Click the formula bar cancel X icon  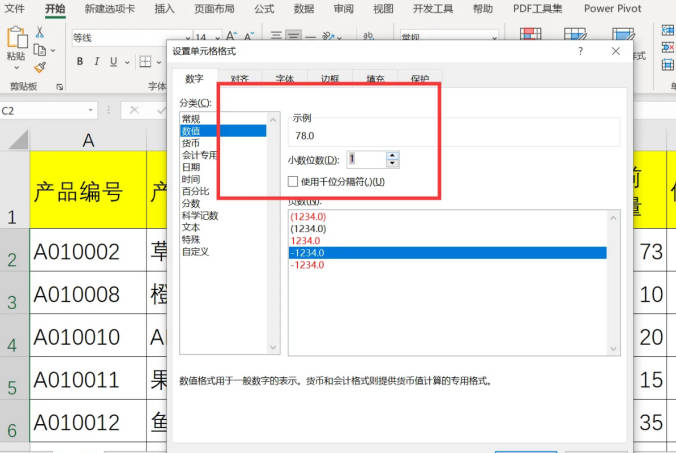(134, 110)
